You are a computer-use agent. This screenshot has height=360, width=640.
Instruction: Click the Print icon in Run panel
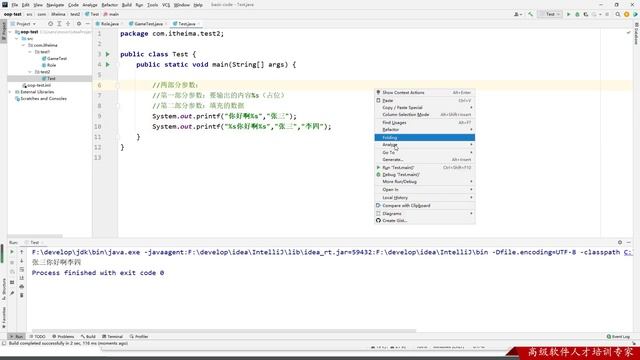[x=22, y=287]
